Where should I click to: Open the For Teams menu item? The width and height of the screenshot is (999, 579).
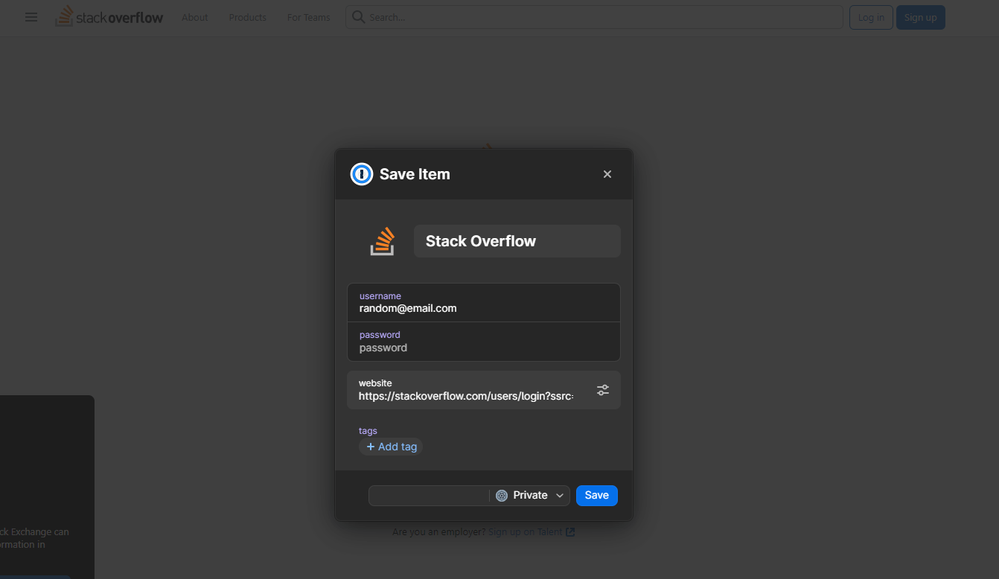pos(308,17)
